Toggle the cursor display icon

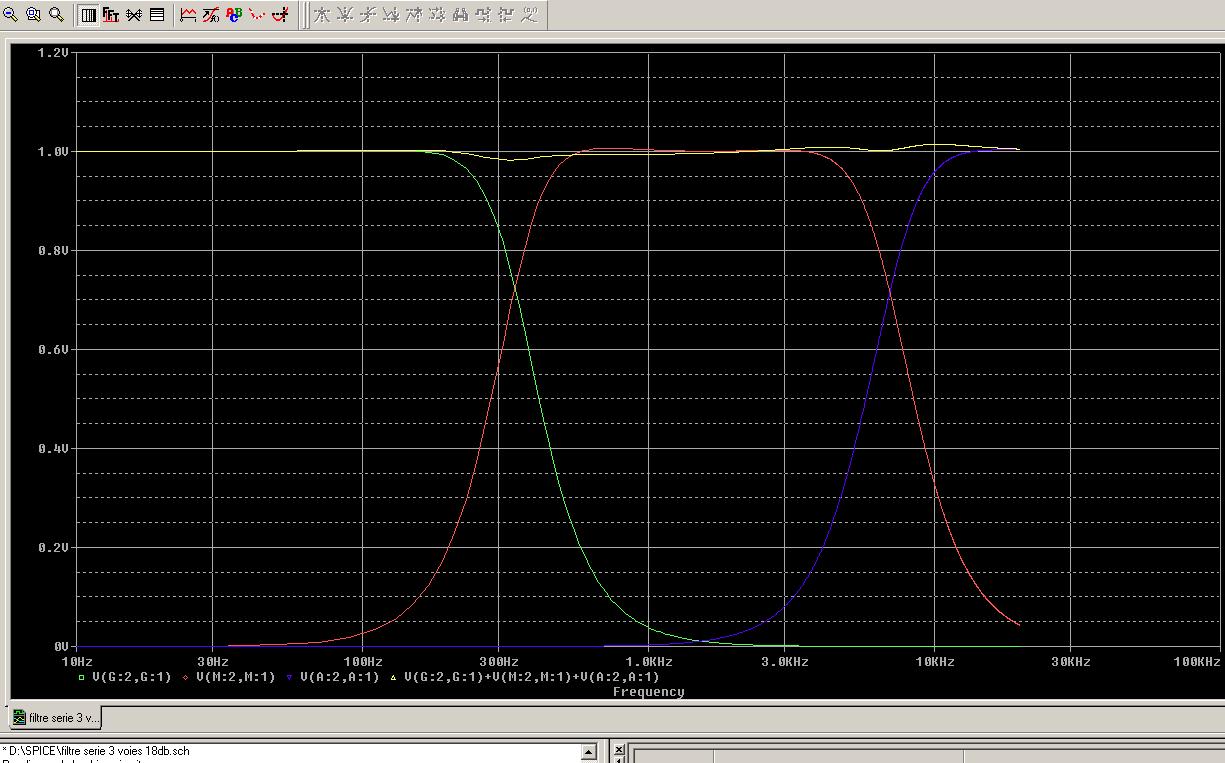(x=280, y=15)
